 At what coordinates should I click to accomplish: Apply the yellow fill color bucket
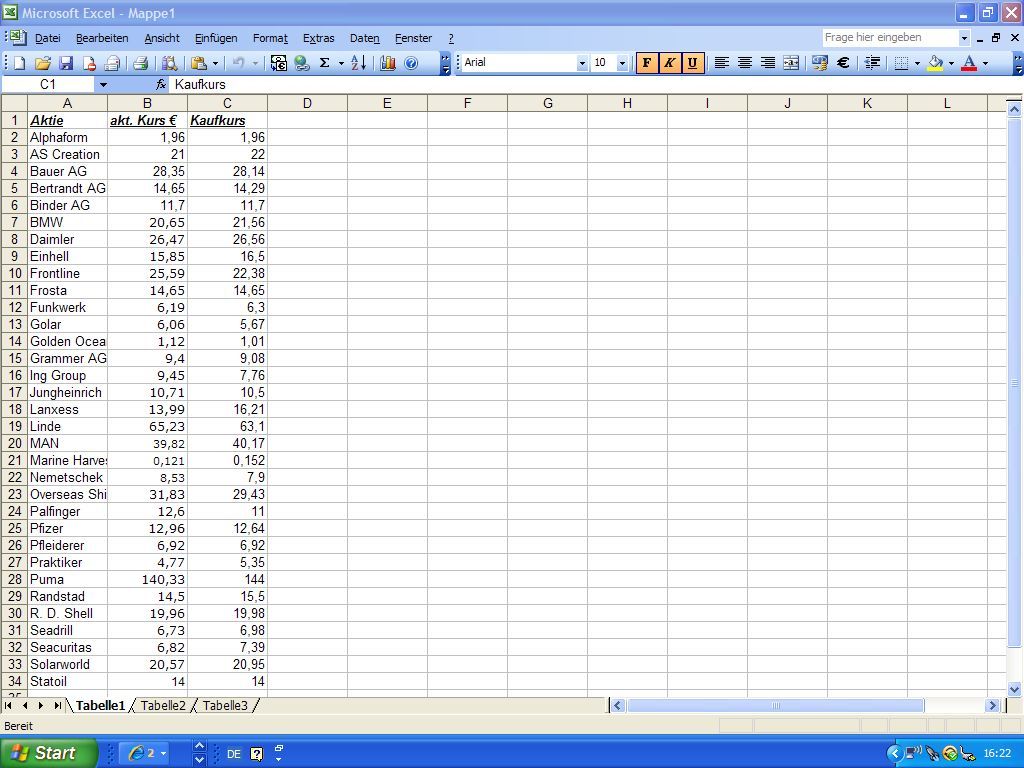[x=935, y=63]
